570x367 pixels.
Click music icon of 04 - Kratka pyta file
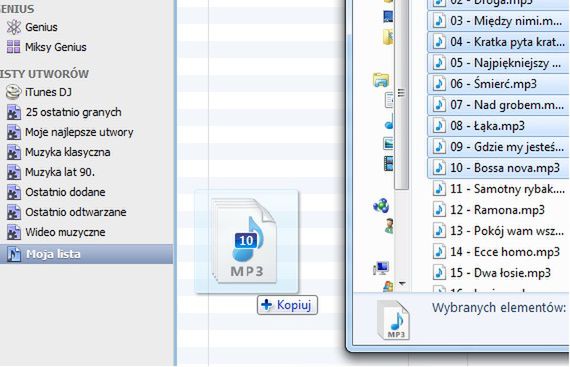pos(439,42)
